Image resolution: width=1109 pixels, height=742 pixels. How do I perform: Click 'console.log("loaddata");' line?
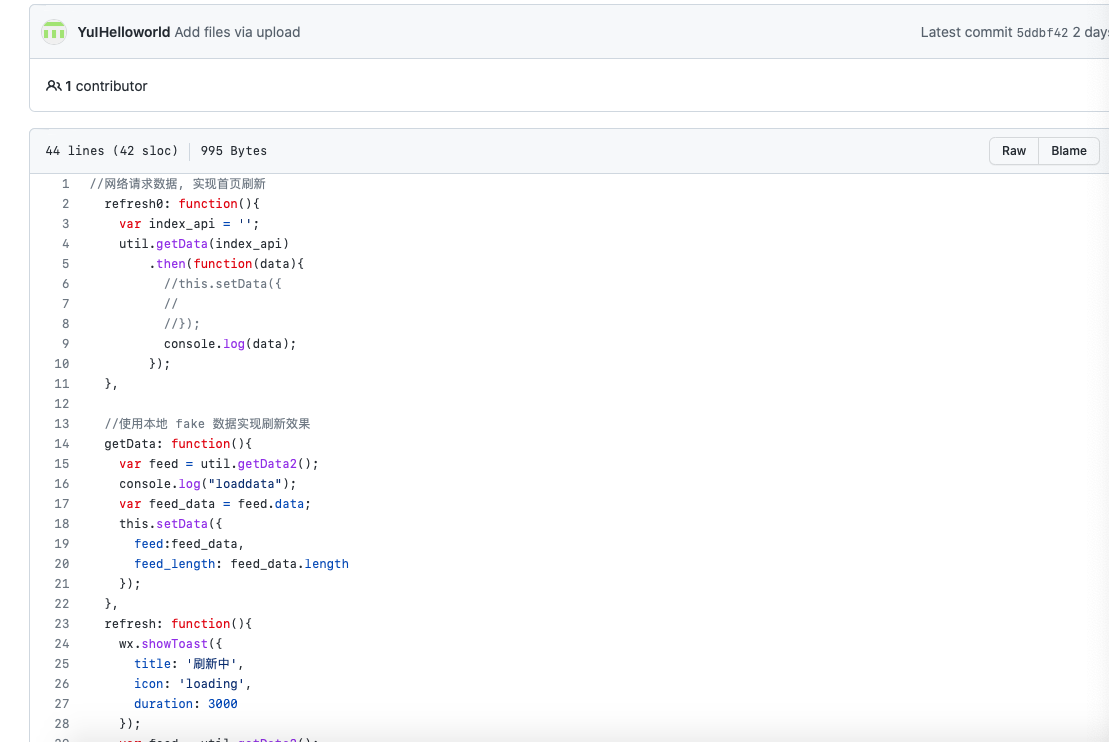[x=208, y=484]
